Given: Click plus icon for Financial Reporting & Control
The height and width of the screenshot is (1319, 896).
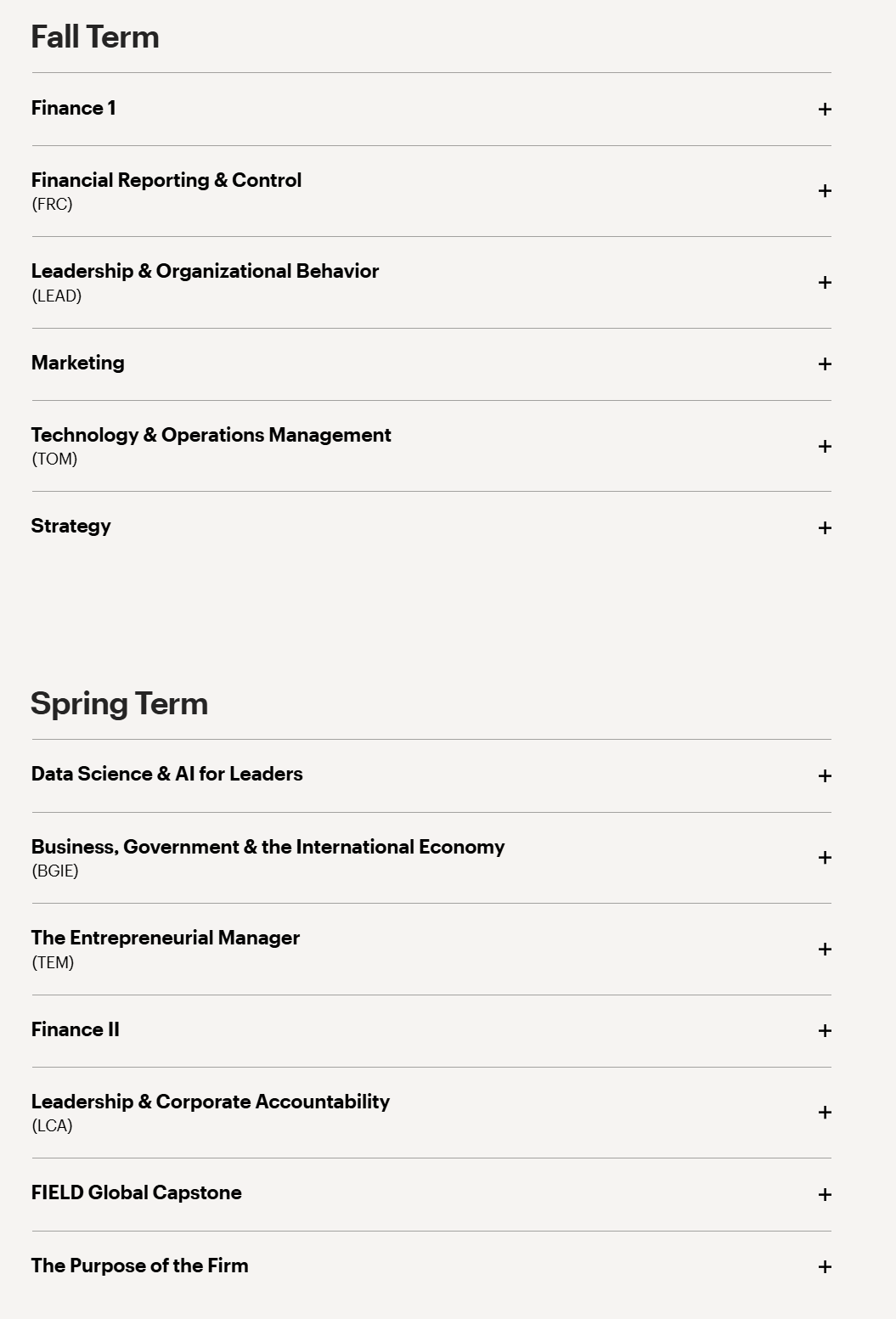Looking at the screenshot, I should point(824,191).
